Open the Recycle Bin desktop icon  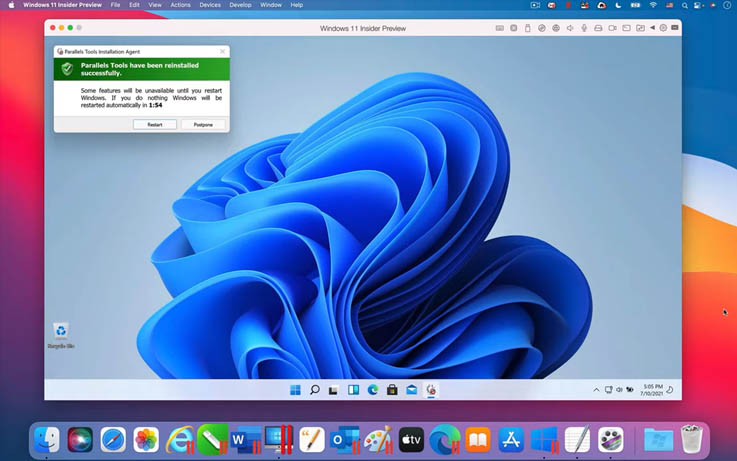61,336
